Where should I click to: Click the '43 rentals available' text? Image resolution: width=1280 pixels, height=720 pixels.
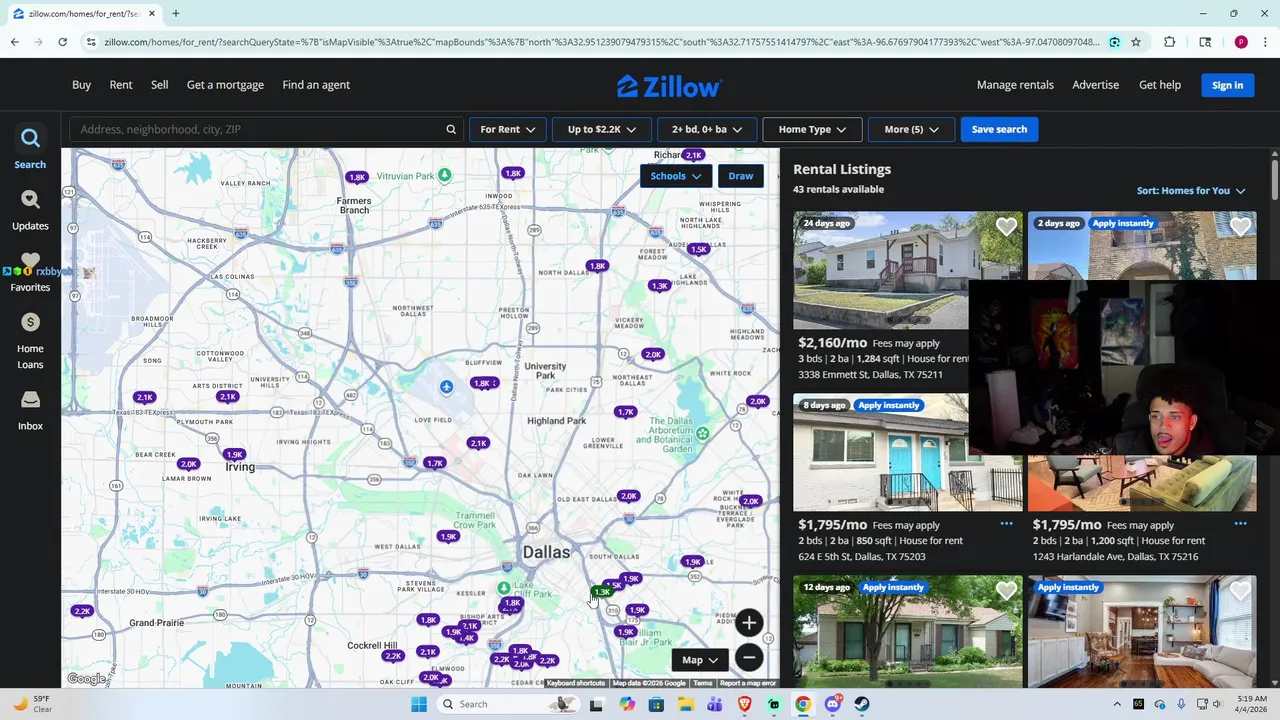(838, 189)
